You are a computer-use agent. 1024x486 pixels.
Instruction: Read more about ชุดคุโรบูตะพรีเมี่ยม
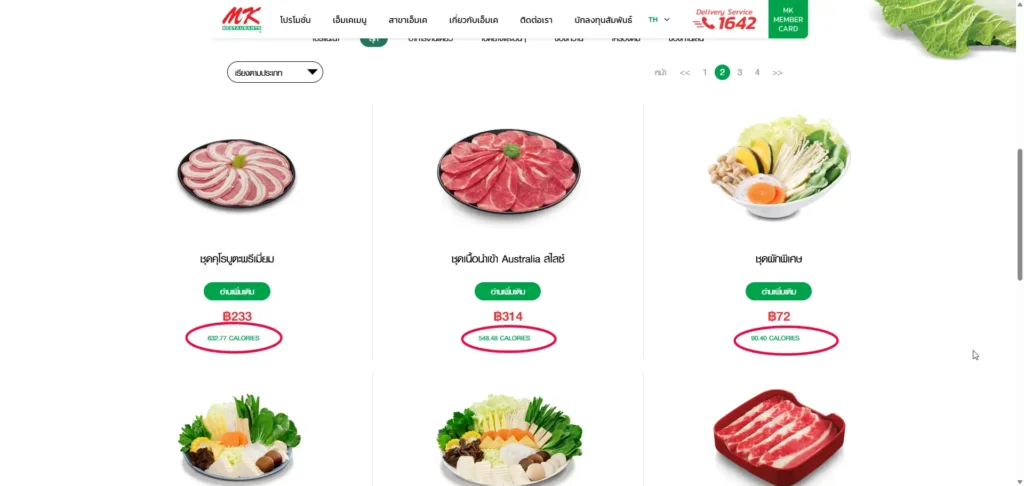[236, 291]
